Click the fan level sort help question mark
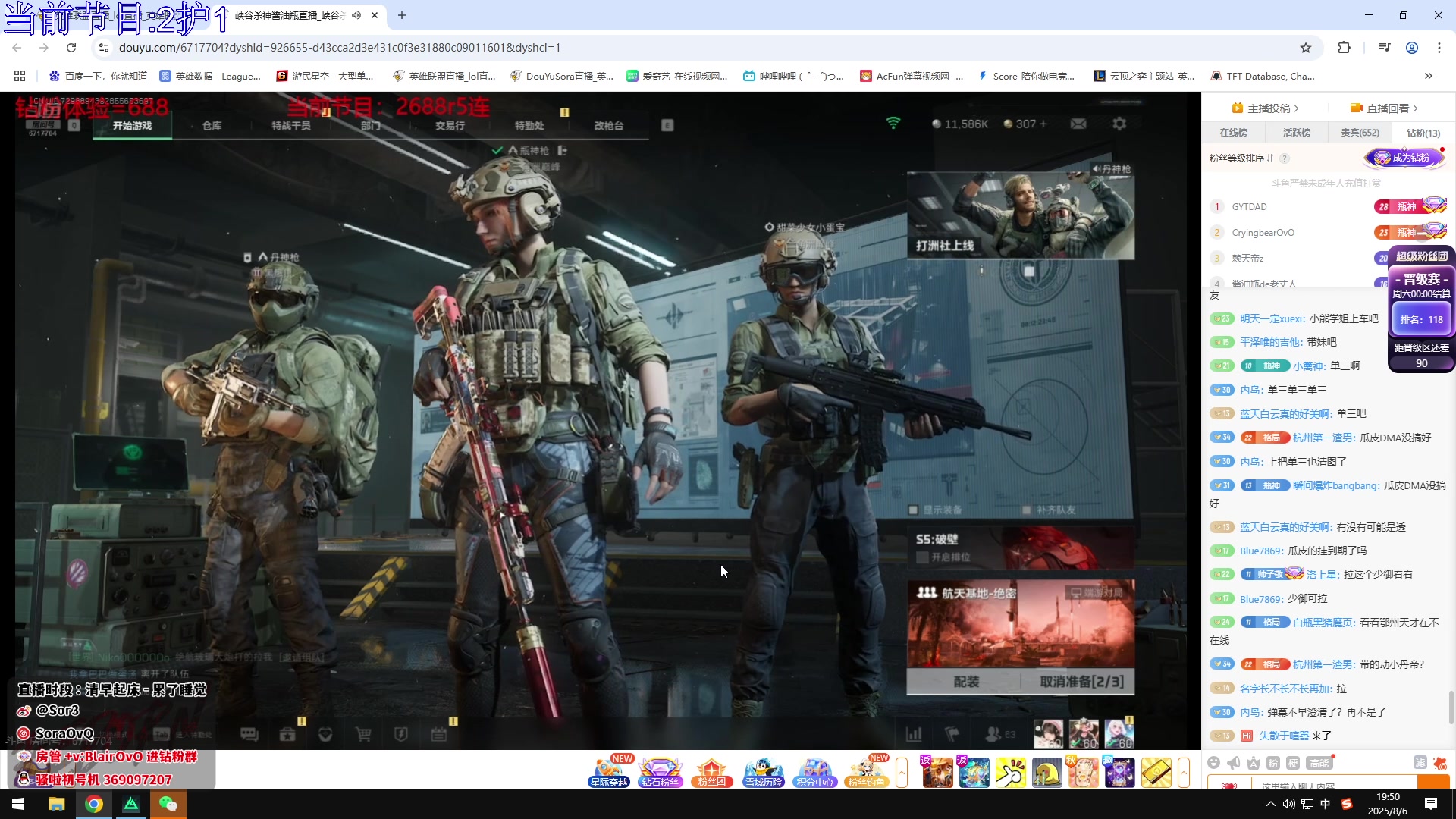The image size is (1456, 819). [1285, 158]
